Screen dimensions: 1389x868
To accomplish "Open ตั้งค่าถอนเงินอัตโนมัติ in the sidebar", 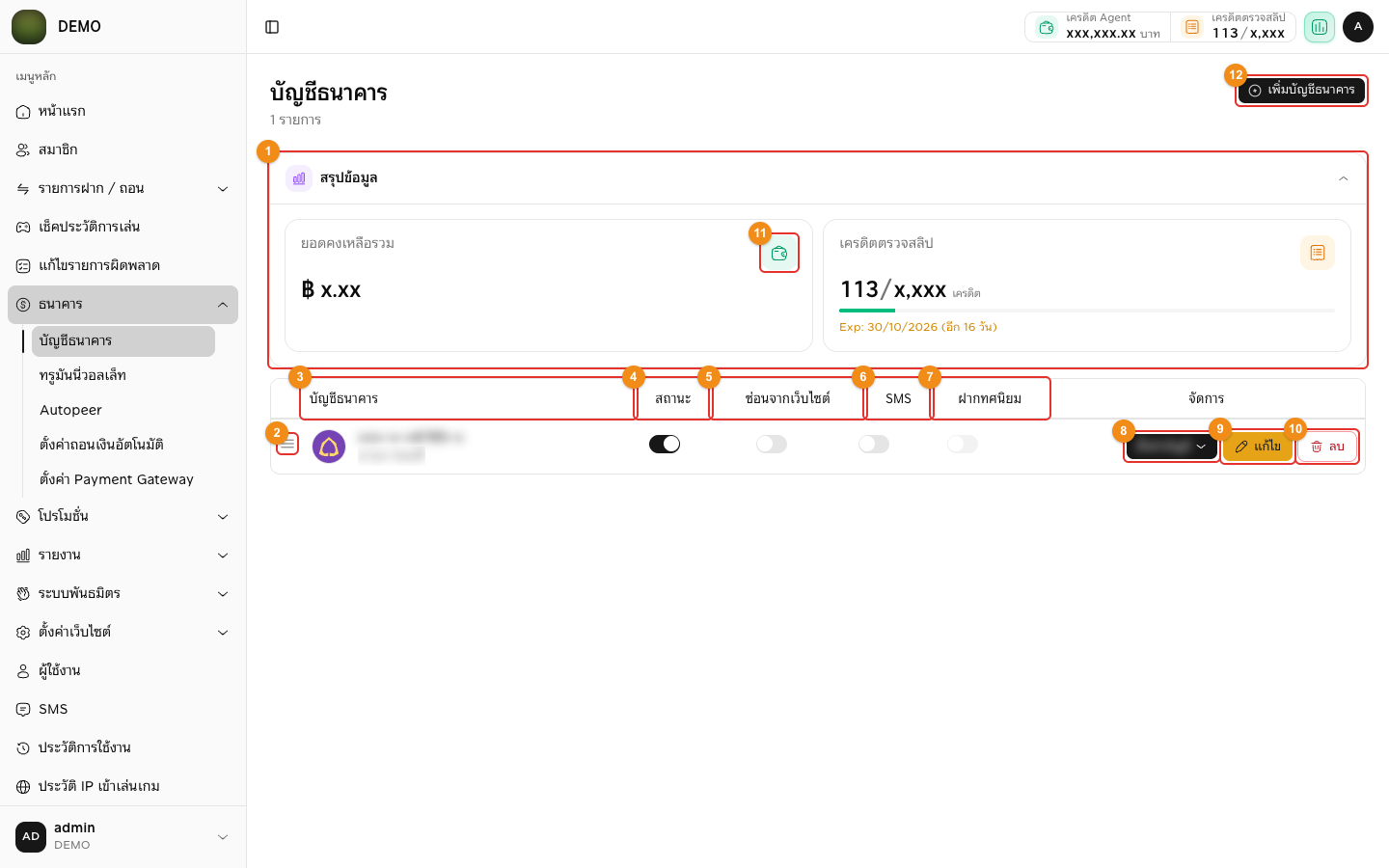I will (x=123, y=446).
